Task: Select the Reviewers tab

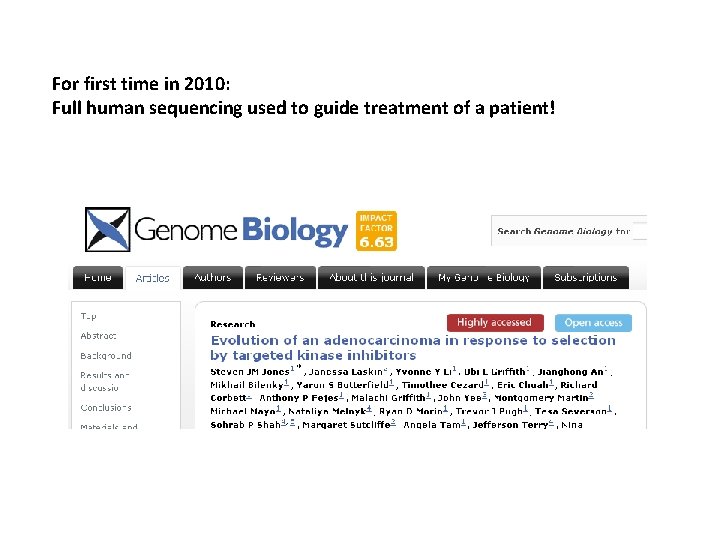Action: pos(280,277)
